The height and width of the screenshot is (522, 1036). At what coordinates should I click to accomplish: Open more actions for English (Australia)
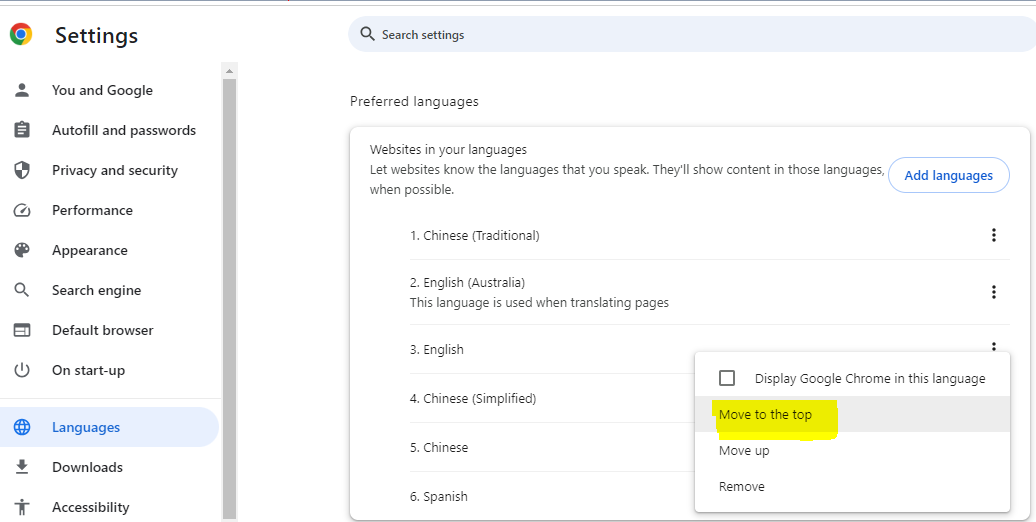pyautogui.click(x=993, y=292)
